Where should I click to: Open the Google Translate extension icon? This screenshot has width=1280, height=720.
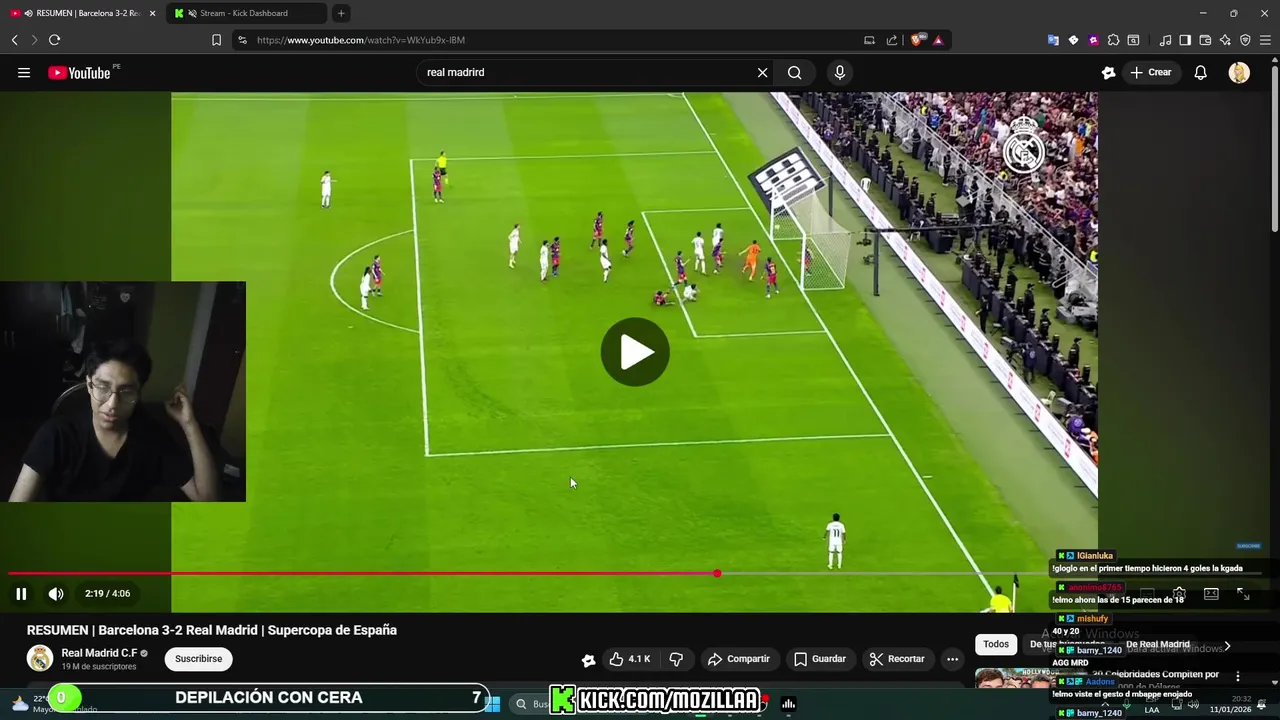click(1053, 40)
